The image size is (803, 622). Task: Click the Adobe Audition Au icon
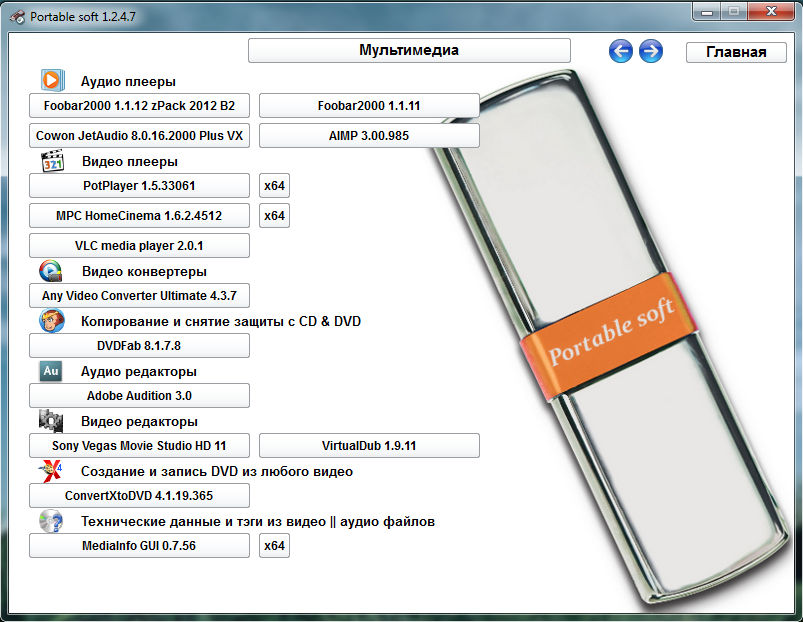[51, 371]
